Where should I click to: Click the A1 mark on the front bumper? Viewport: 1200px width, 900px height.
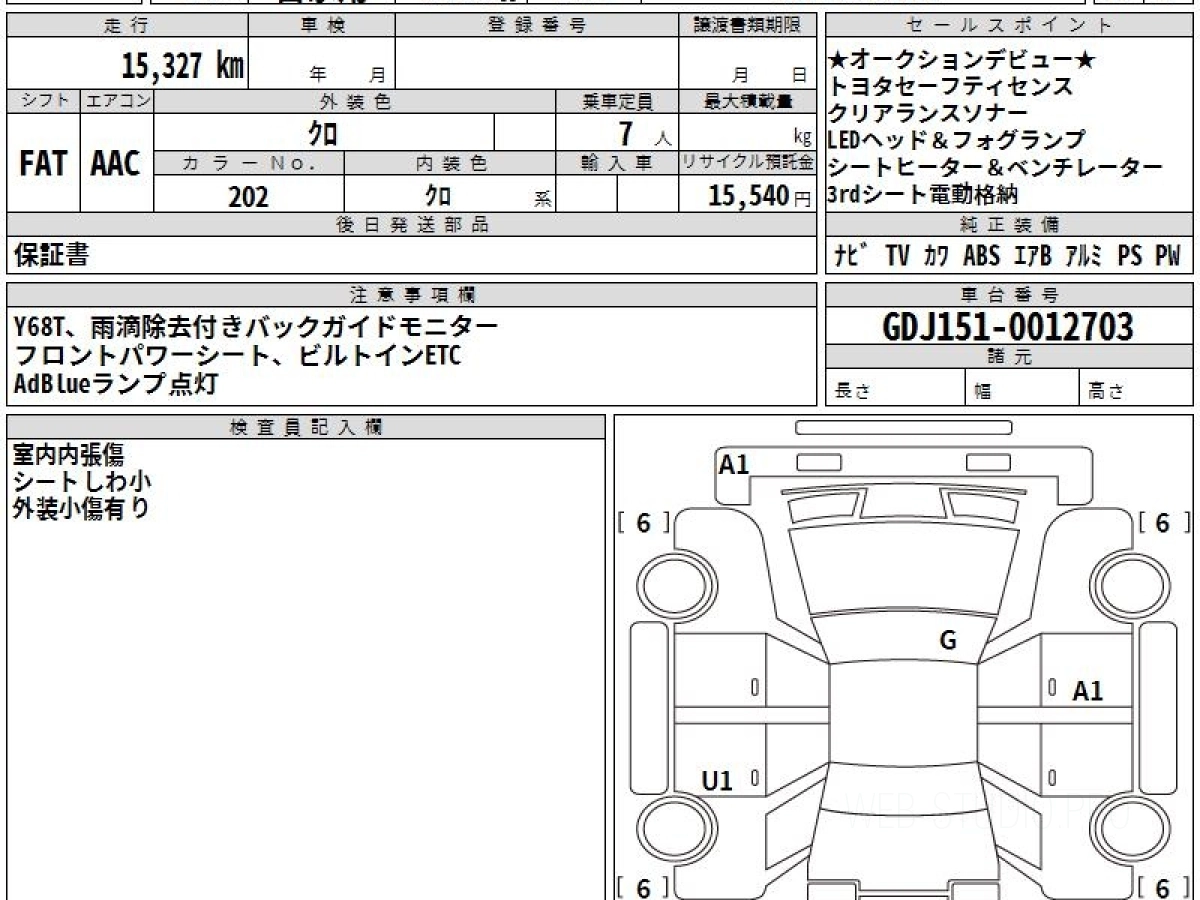(x=734, y=464)
